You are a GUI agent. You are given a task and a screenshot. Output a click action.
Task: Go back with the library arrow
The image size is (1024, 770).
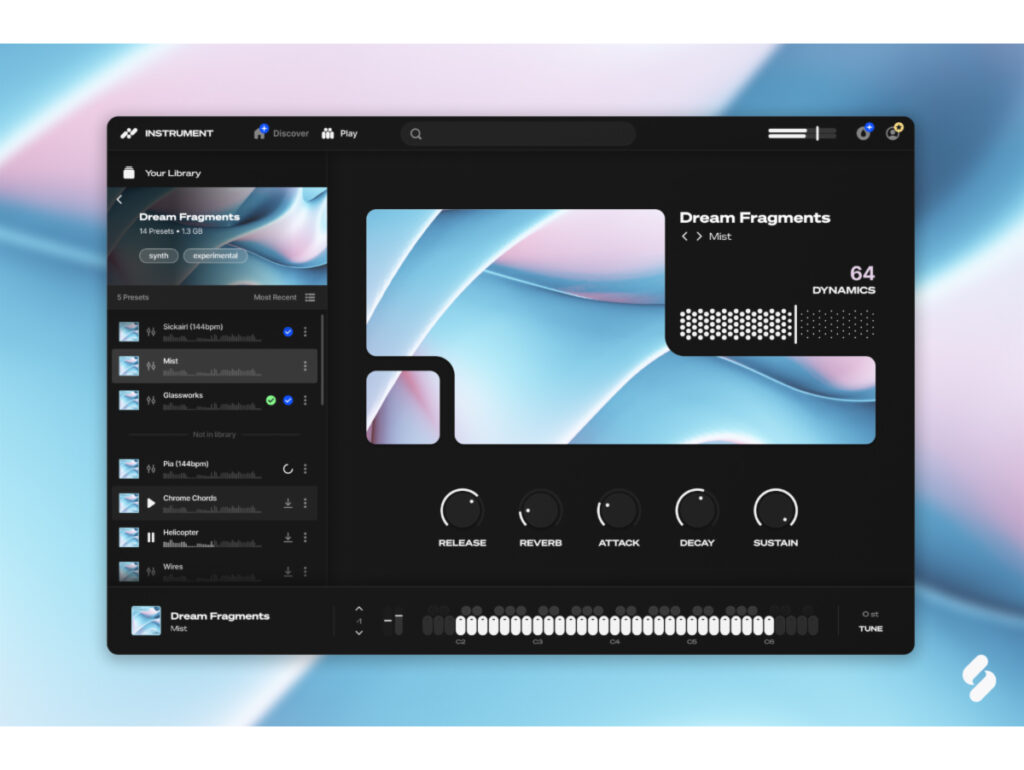(120, 200)
